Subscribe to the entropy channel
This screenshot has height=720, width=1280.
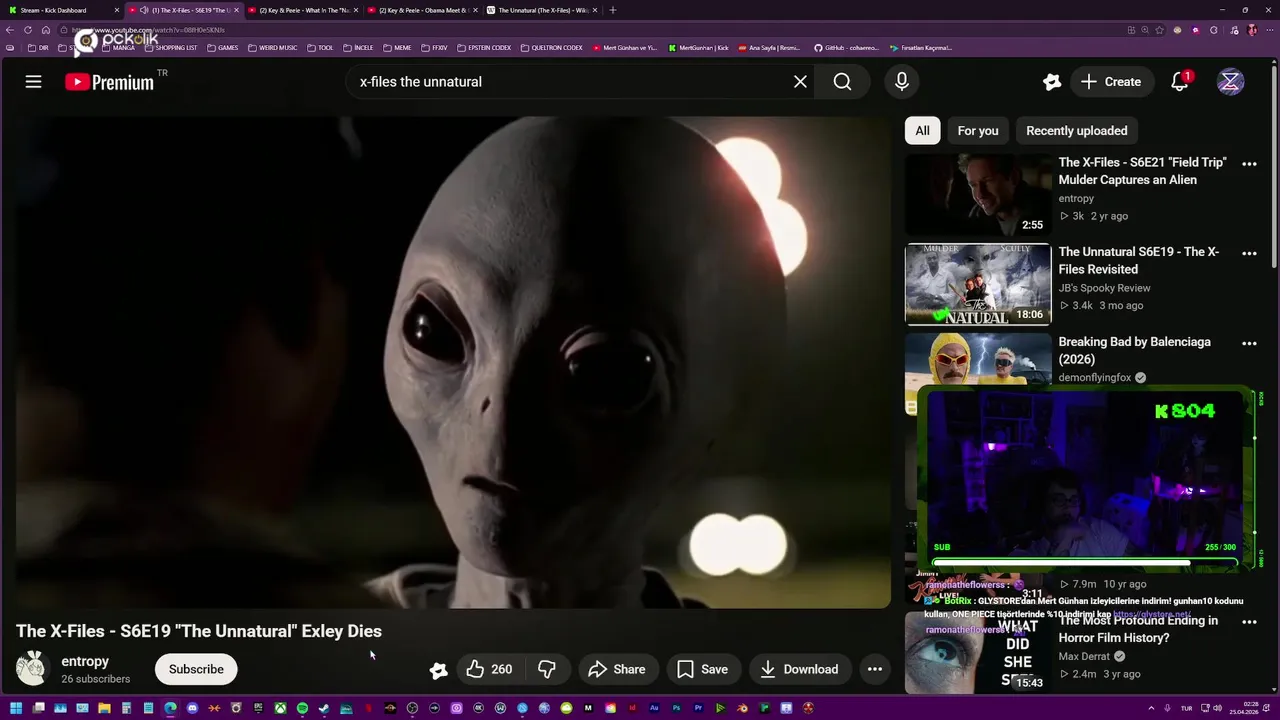[196, 669]
